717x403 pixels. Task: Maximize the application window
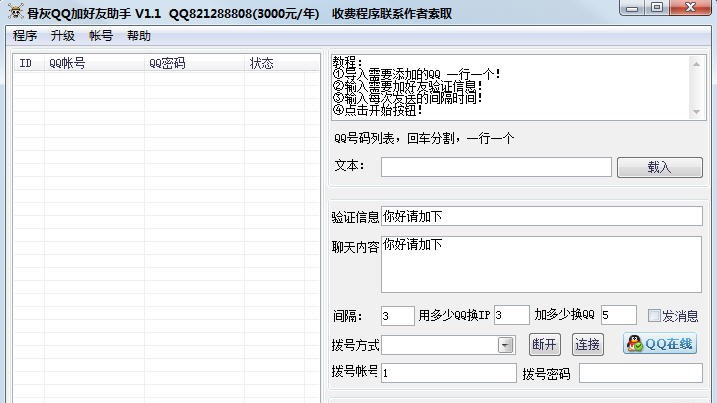click(657, 7)
